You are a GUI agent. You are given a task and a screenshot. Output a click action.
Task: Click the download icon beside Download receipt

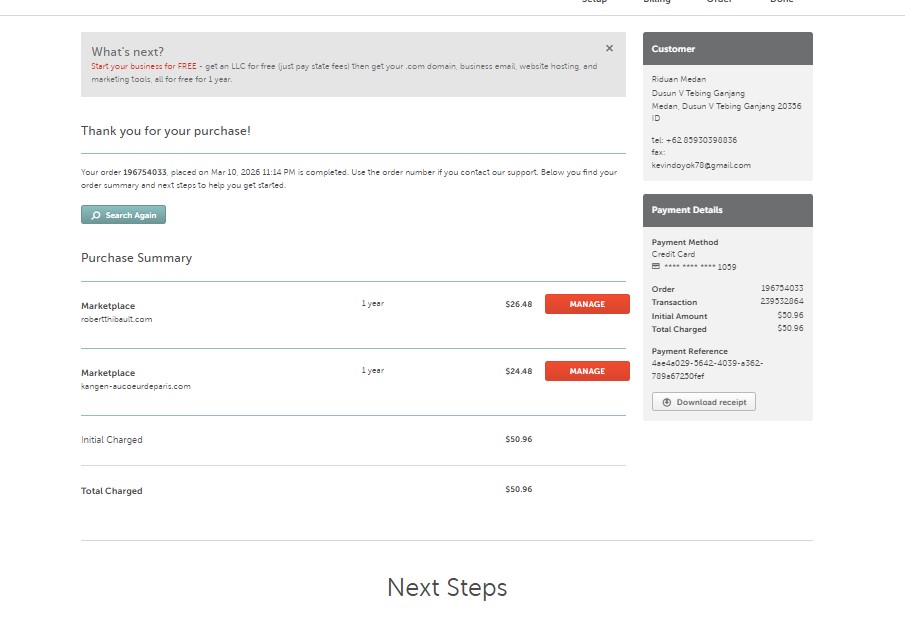click(x=667, y=402)
